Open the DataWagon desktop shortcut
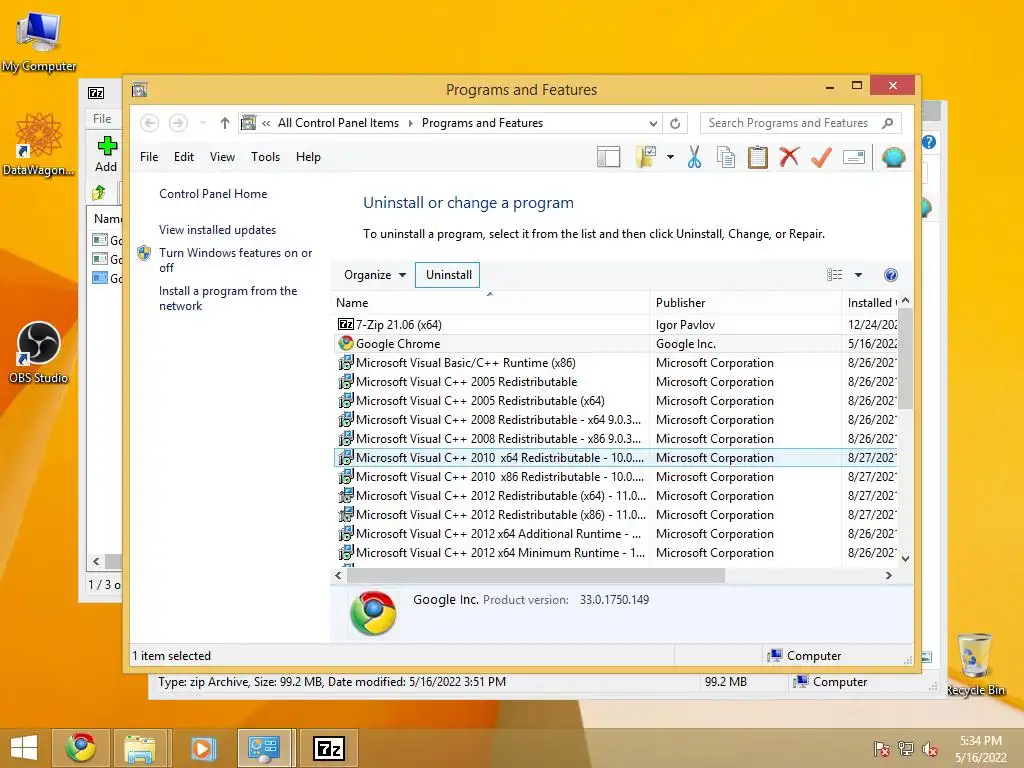The image size is (1024, 768). [39, 144]
